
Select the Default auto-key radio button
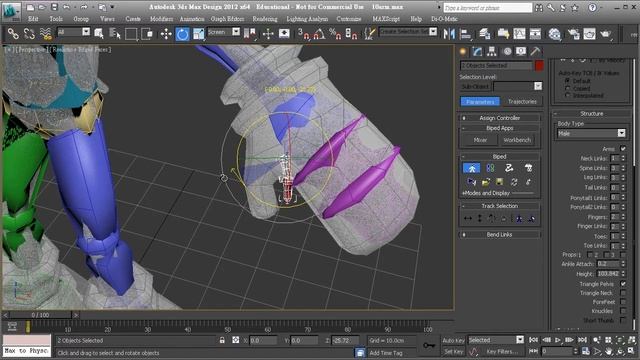coord(567,81)
